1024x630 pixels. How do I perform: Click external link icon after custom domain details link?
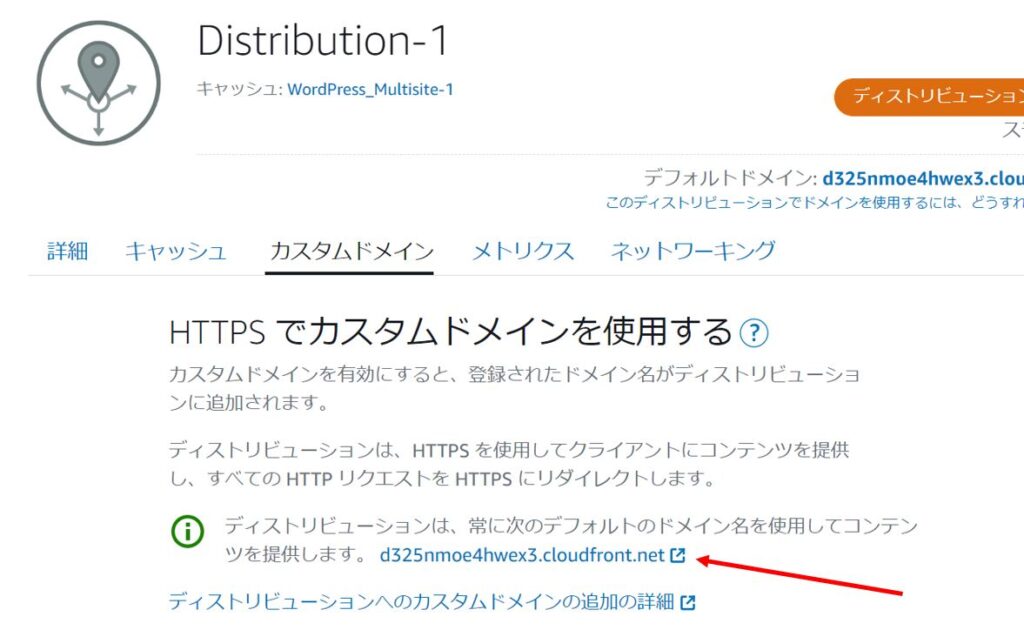click(688, 602)
